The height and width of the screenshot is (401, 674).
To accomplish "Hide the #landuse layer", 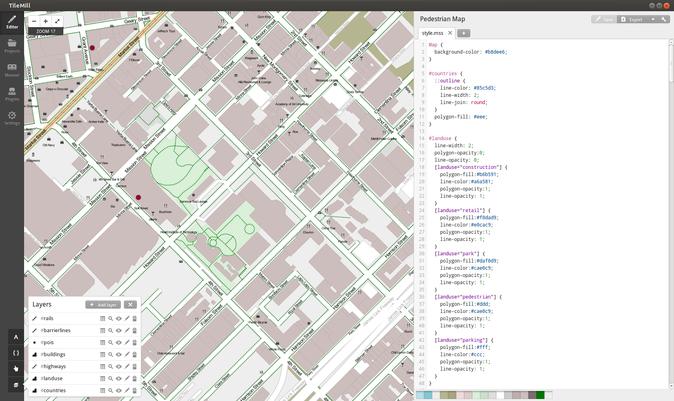I will (x=119, y=379).
